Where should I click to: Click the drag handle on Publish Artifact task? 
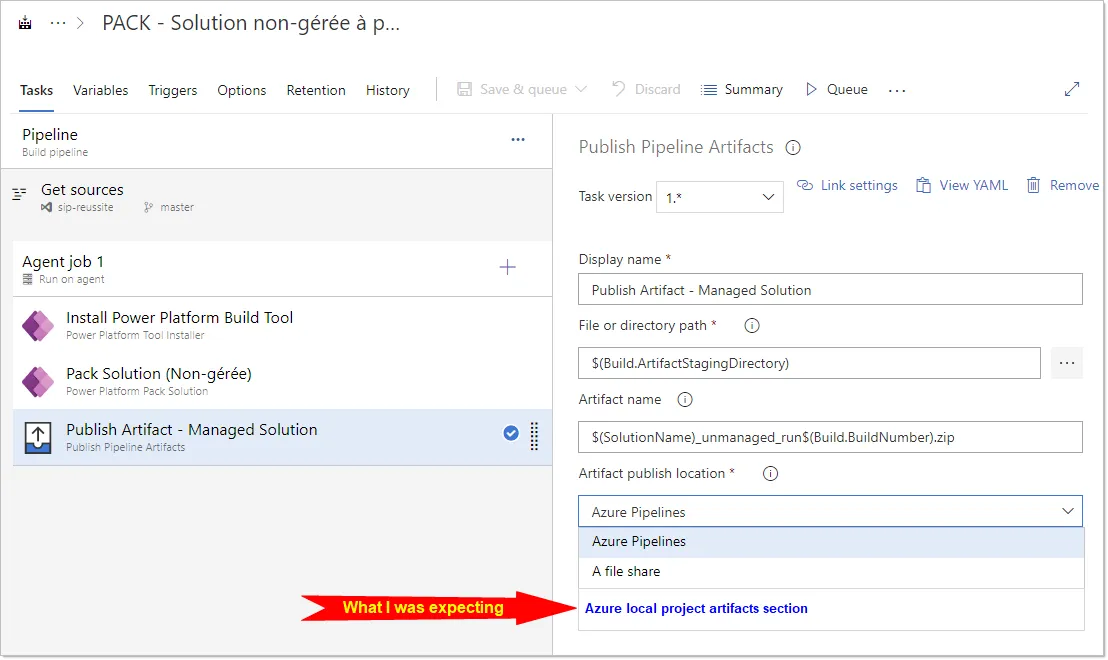[x=534, y=436]
